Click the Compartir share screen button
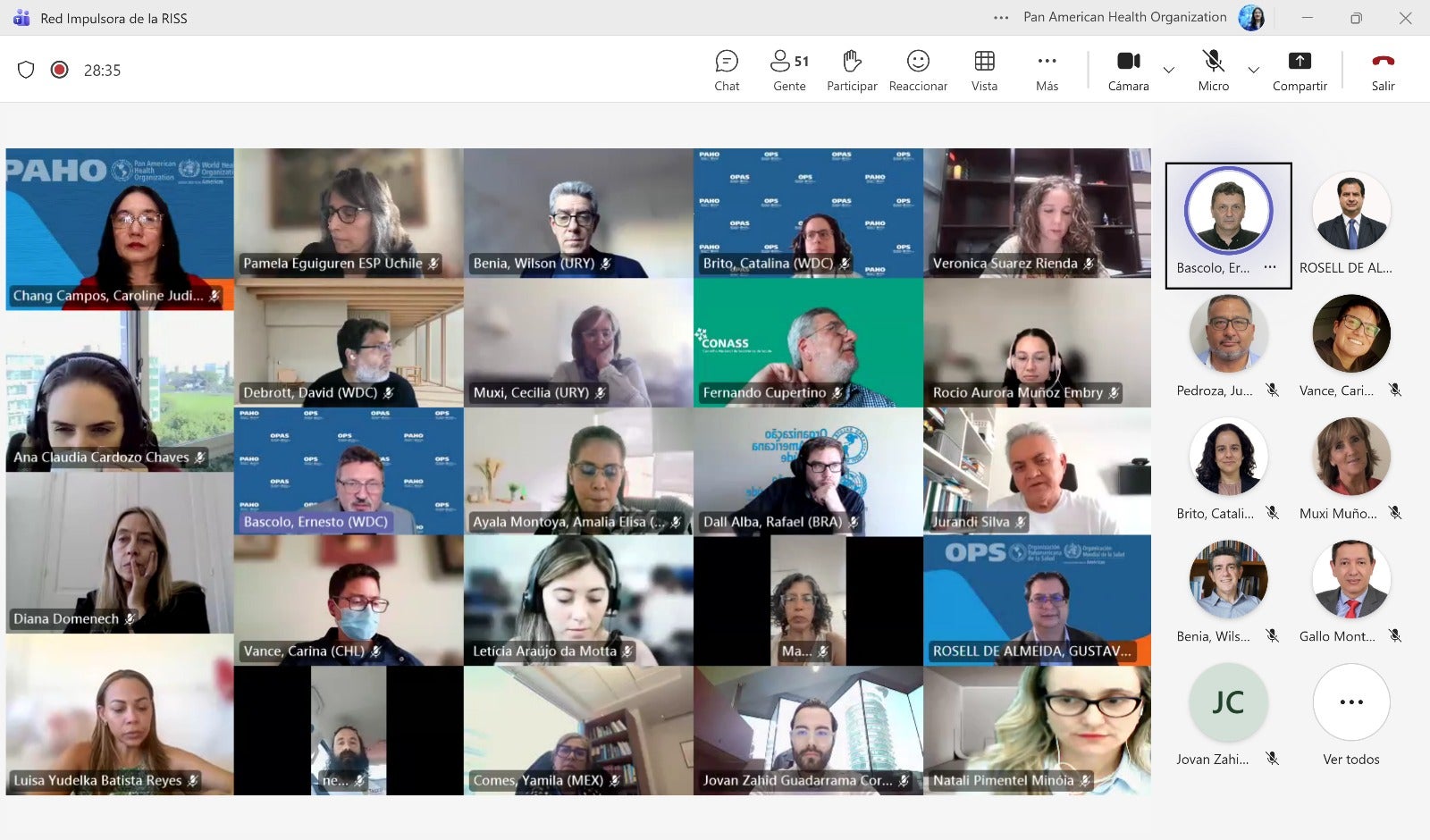This screenshot has height=840, width=1430. [x=1300, y=71]
